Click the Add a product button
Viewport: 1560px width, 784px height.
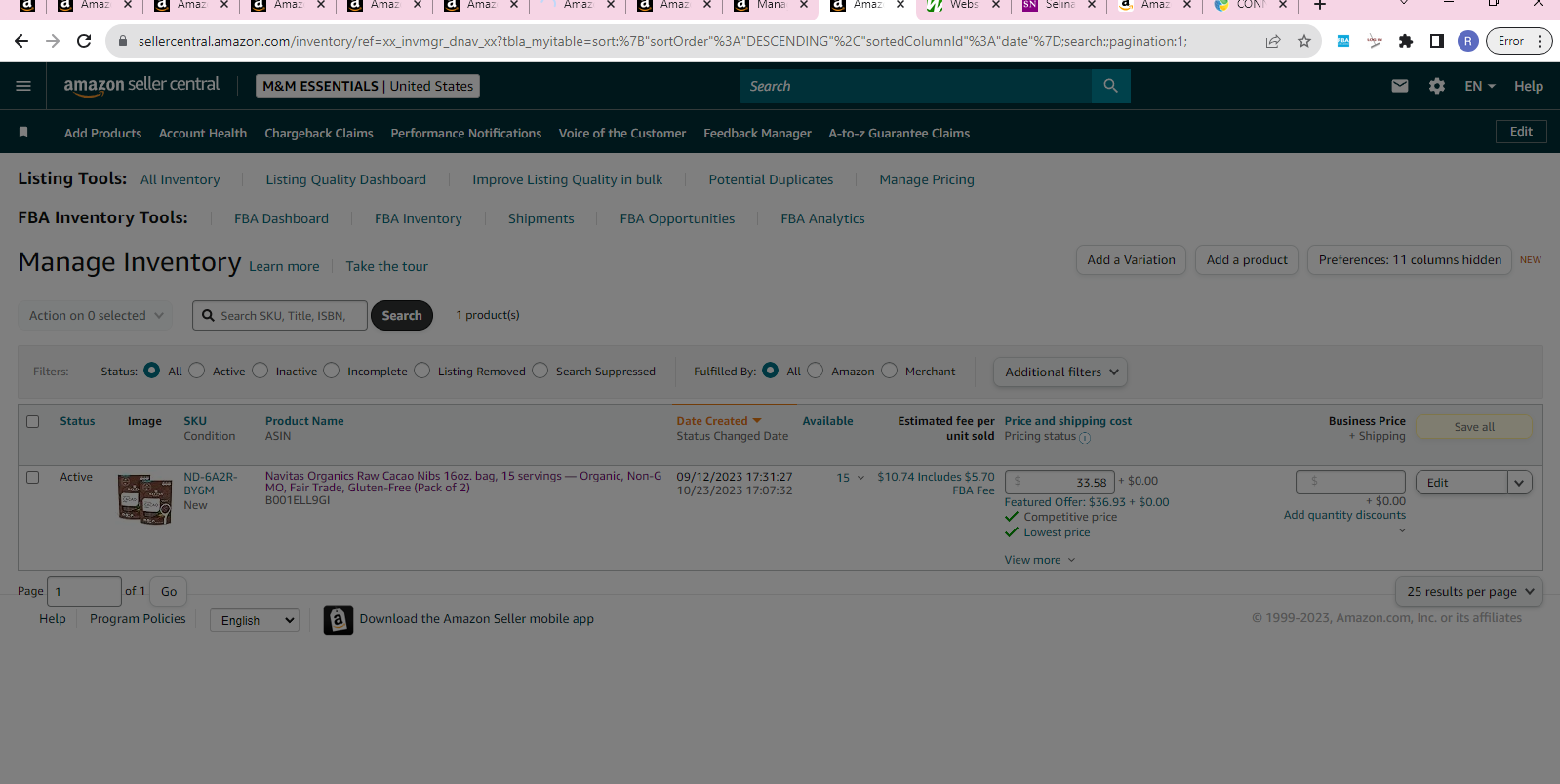click(1247, 259)
